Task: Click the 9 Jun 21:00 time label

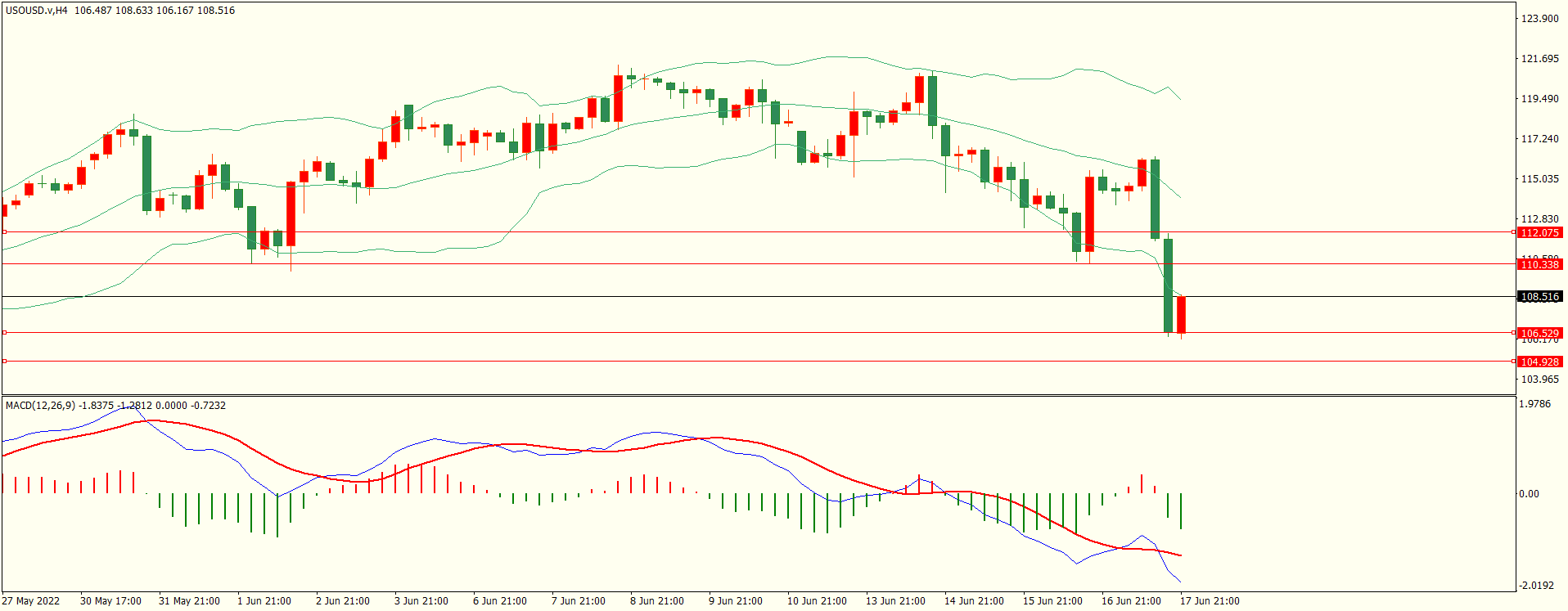Action: point(736,601)
